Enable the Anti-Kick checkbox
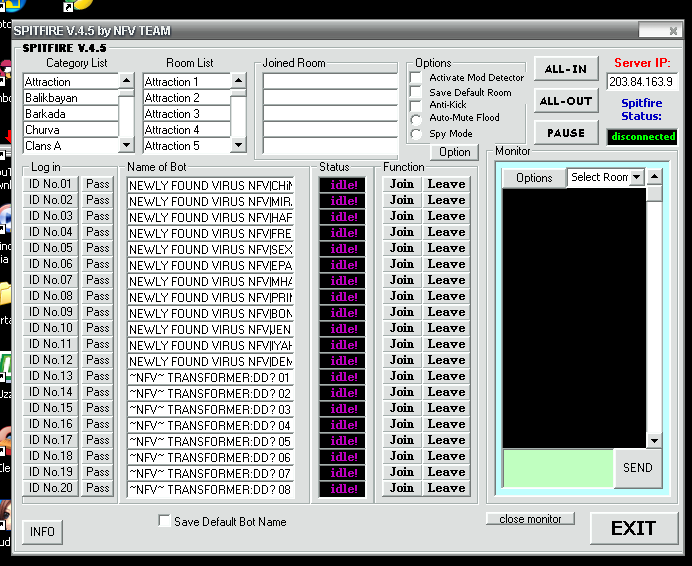The width and height of the screenshot is (692, 566). [x=416, y=106]
